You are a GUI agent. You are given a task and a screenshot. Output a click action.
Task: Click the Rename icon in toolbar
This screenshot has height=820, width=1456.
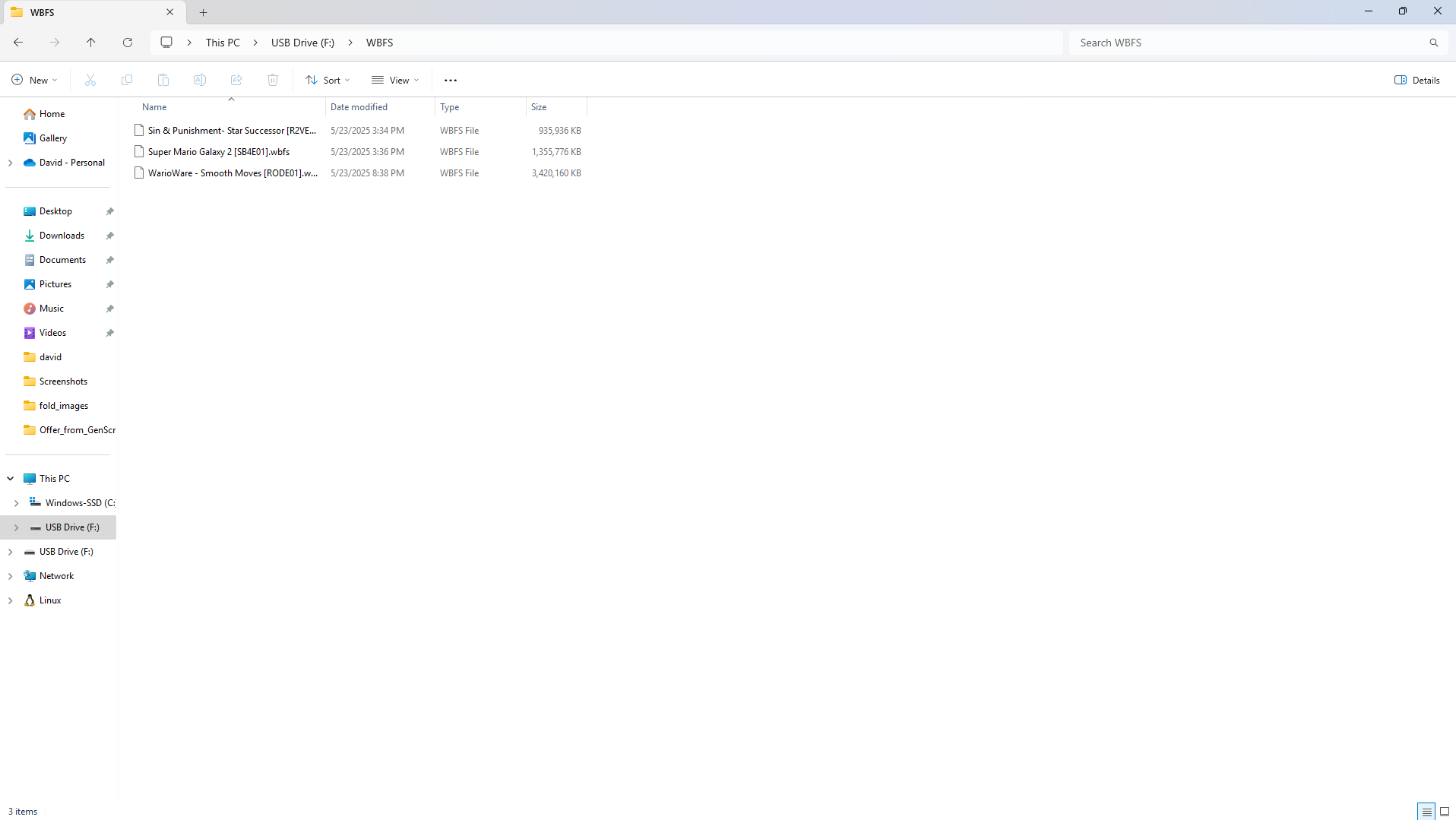click(200, 80)
